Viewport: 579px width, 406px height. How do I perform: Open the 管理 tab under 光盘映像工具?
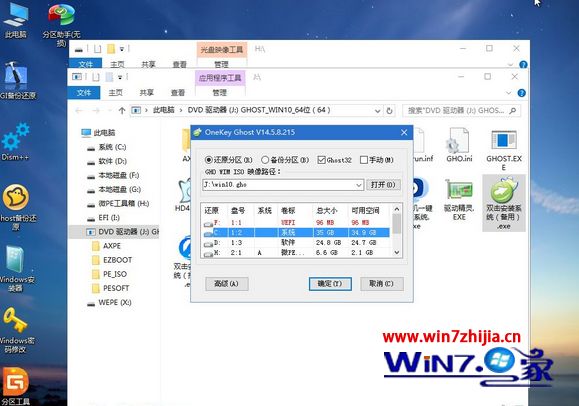[221, 64]
